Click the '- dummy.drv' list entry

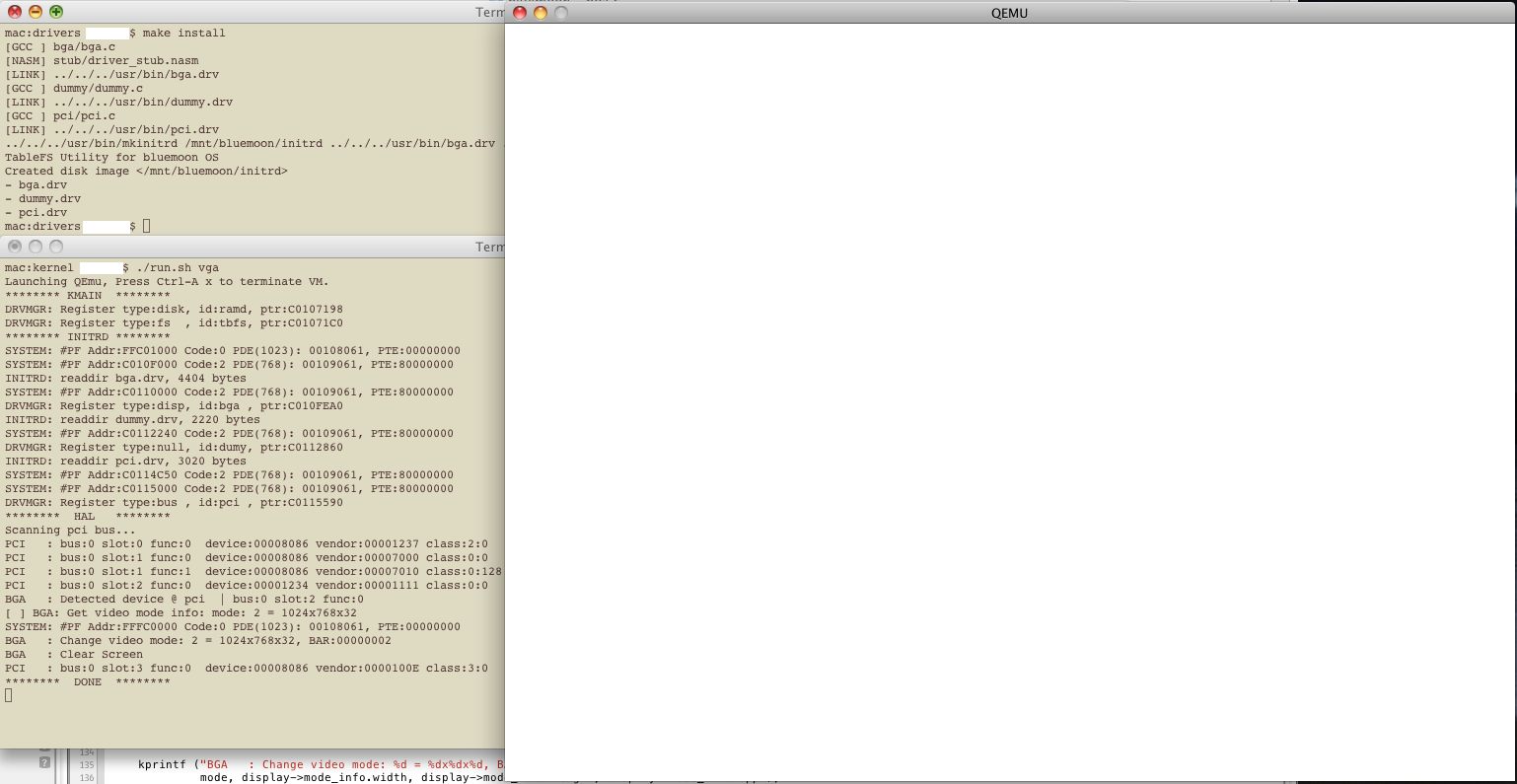tap(43, 198)
